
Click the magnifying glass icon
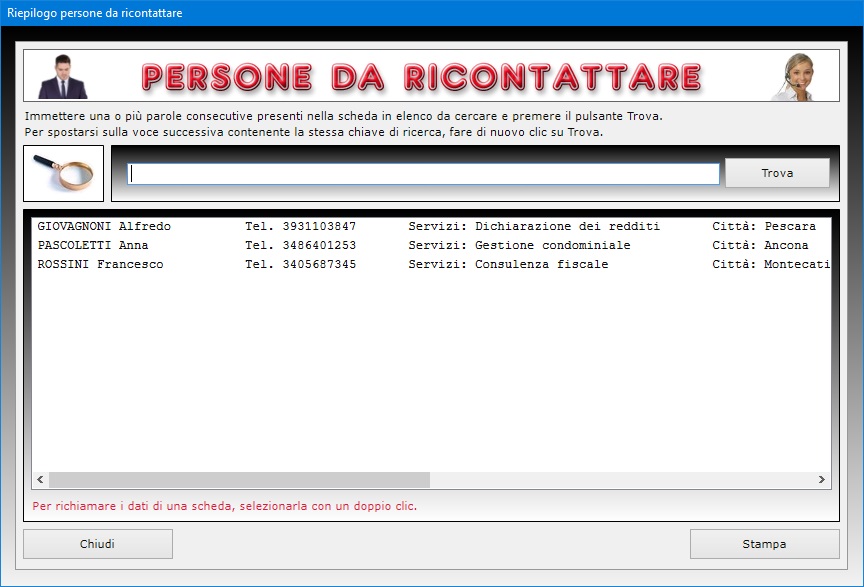[63, 174]
